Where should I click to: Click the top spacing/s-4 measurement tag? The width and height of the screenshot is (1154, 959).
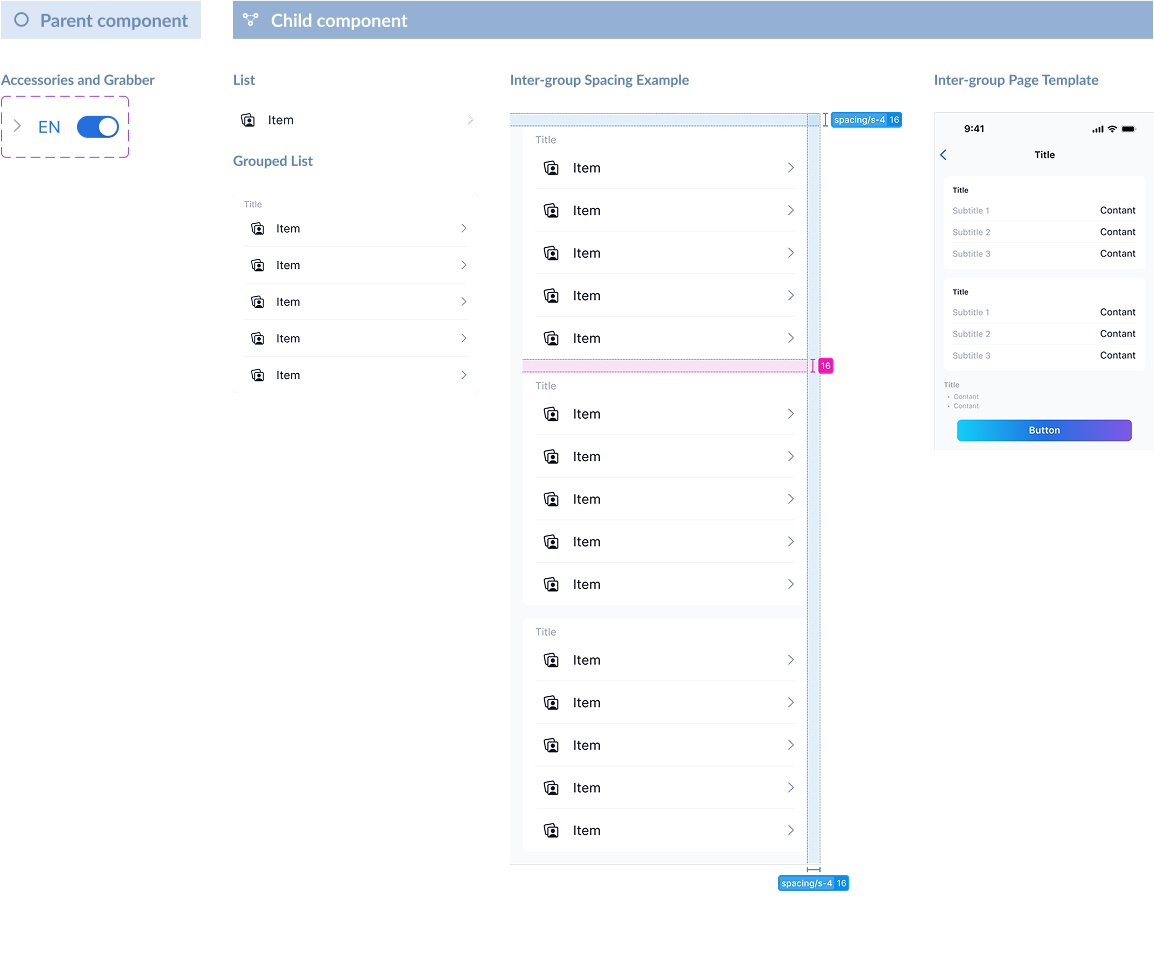point(866,120)
